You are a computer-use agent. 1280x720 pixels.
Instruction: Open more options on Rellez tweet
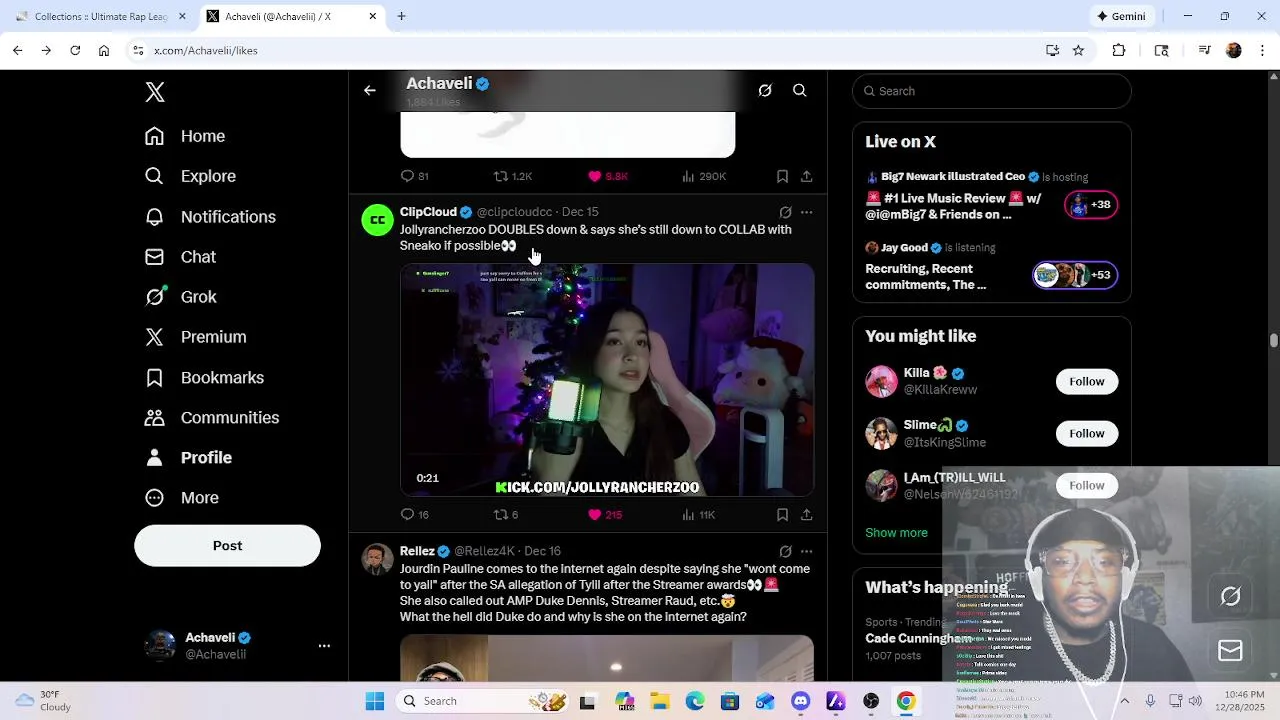pyautogui.click(x=806, y=551)
